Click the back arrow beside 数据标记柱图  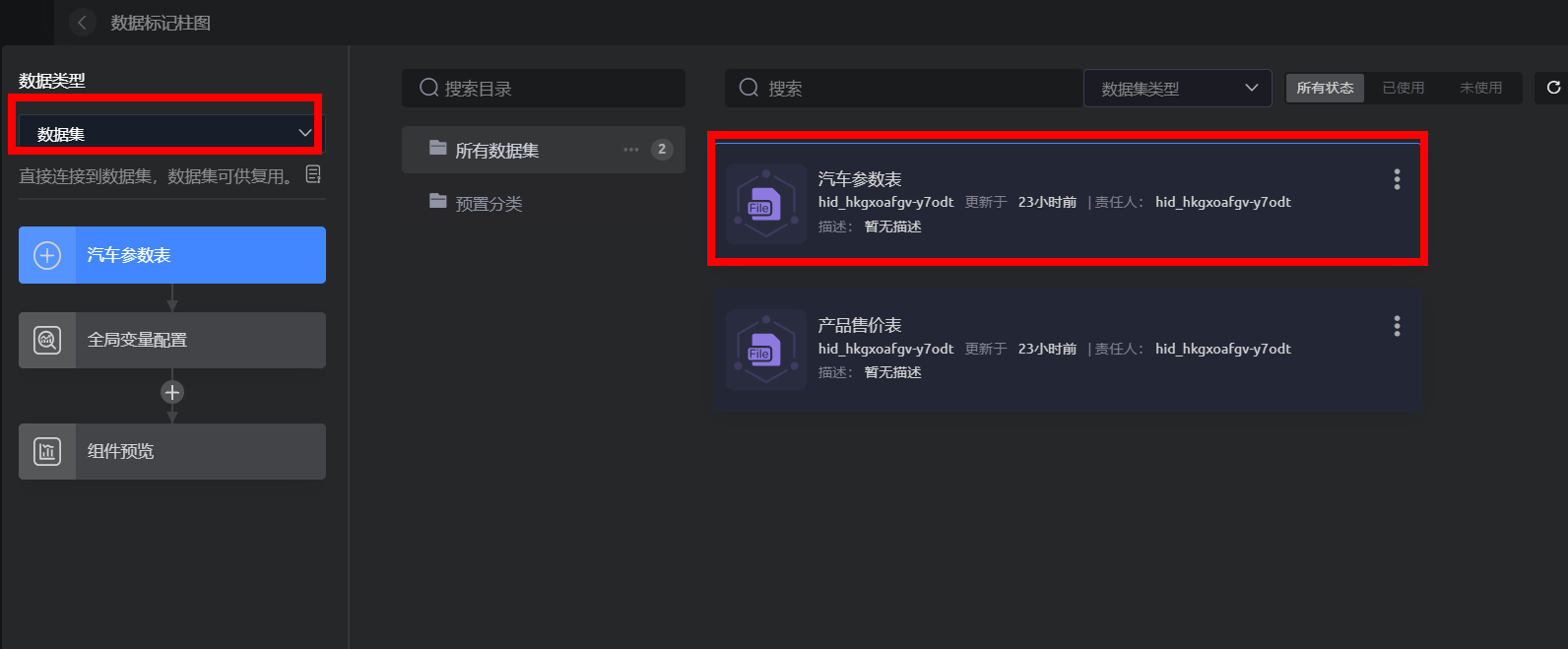[83, 22]
